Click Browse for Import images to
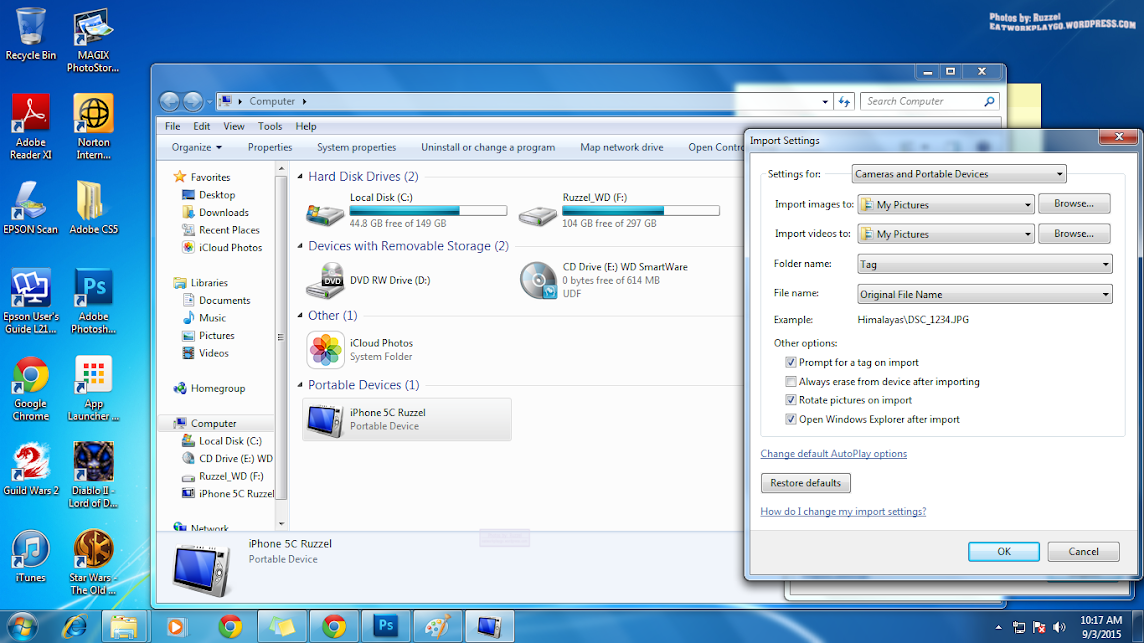This screenshot has height=643, width=1144. click(1074, 204)
